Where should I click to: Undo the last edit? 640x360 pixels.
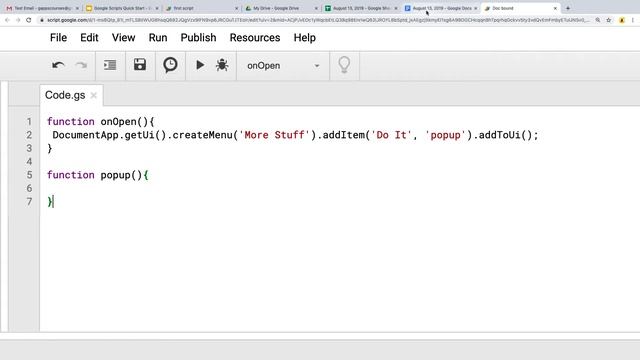point(58,65)
